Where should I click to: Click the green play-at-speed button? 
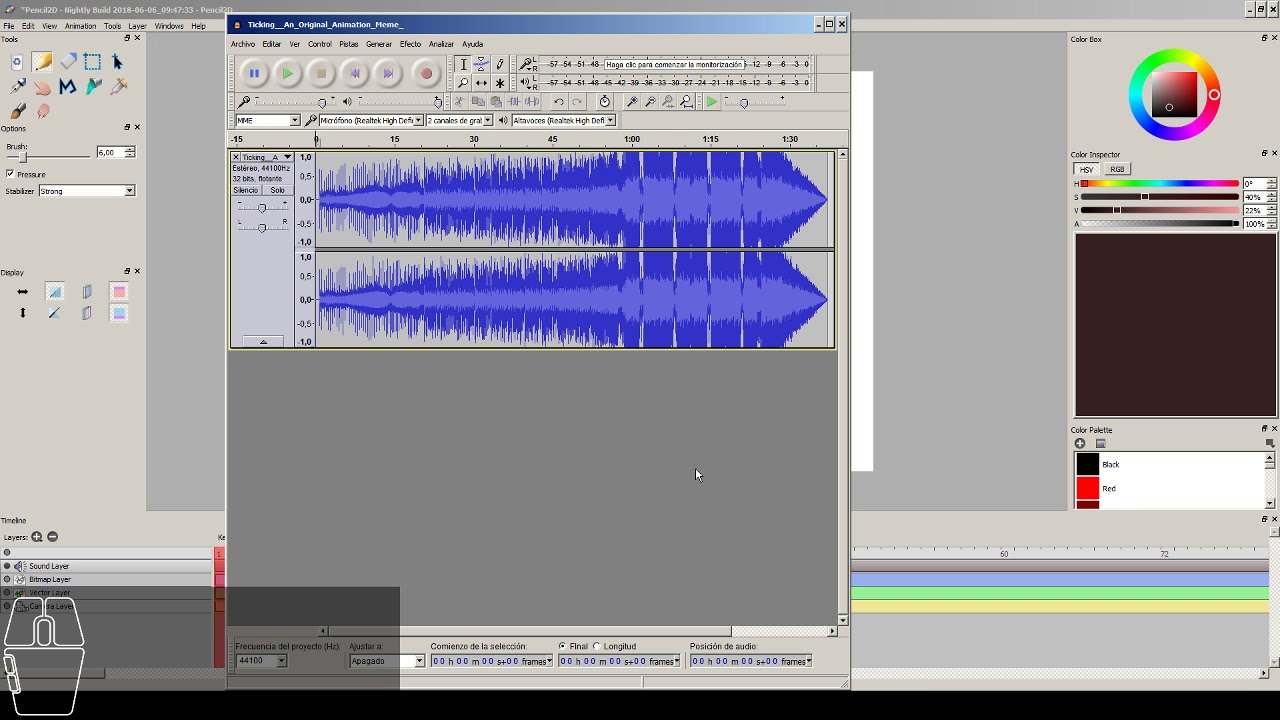711,102
